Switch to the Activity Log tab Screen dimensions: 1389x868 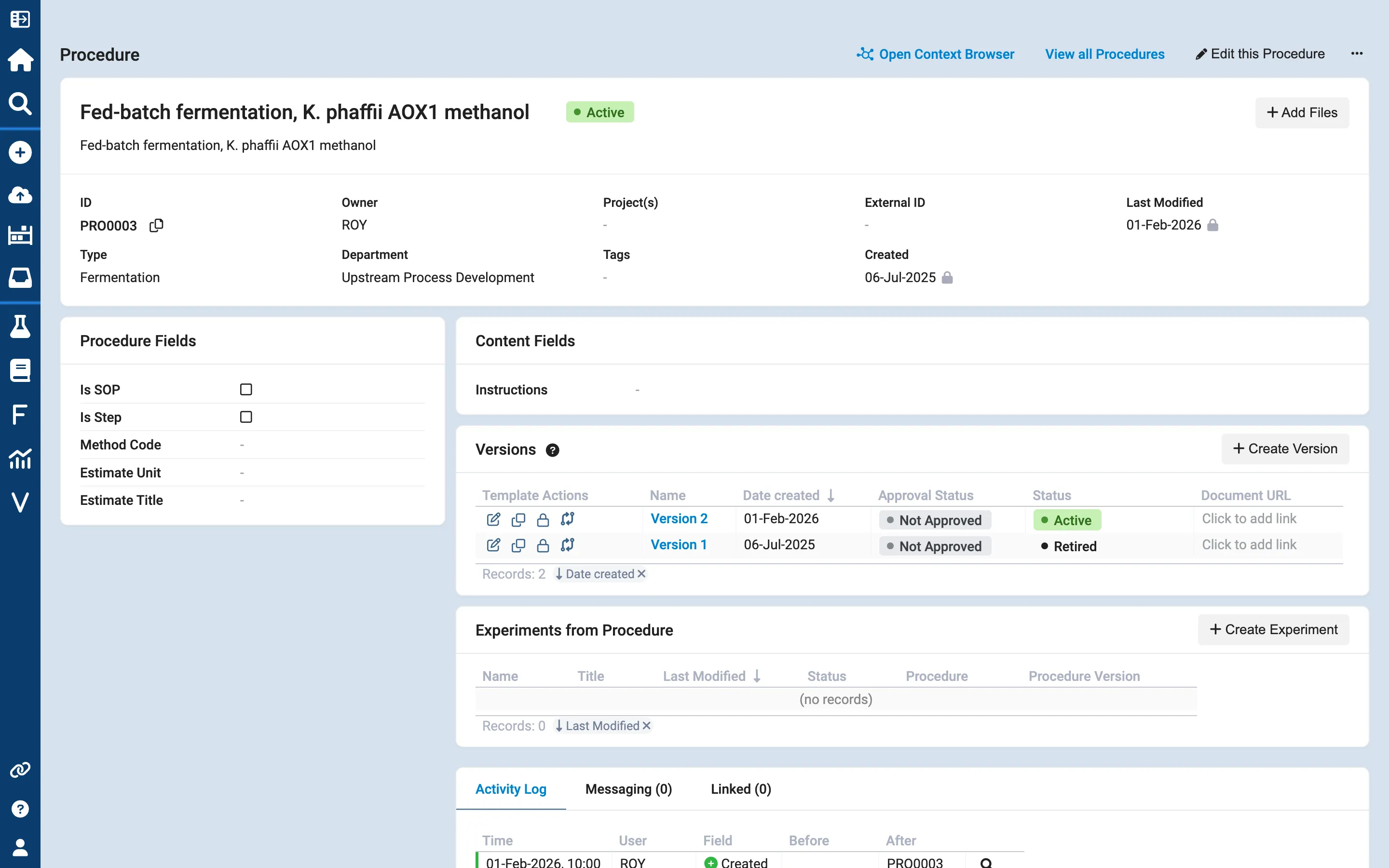pos(510,789)
